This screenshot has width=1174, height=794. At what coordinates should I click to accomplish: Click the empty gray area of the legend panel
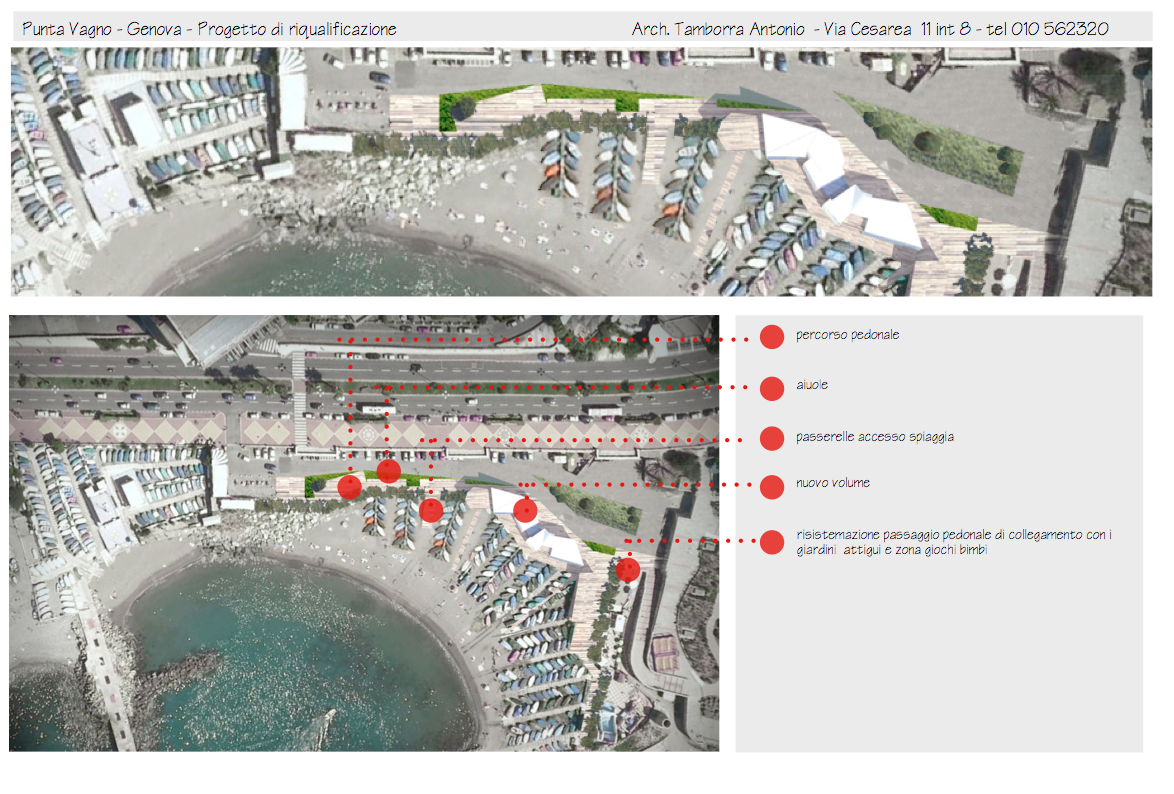pyautogui.click(x=938, y=660)
